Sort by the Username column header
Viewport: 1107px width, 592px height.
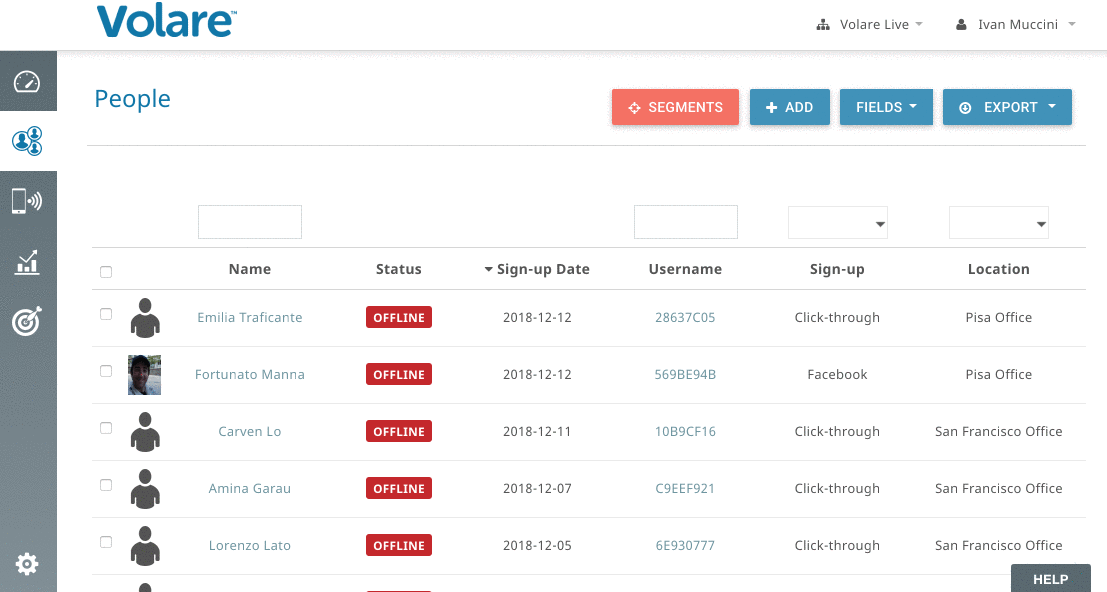[x=686, y=270]
